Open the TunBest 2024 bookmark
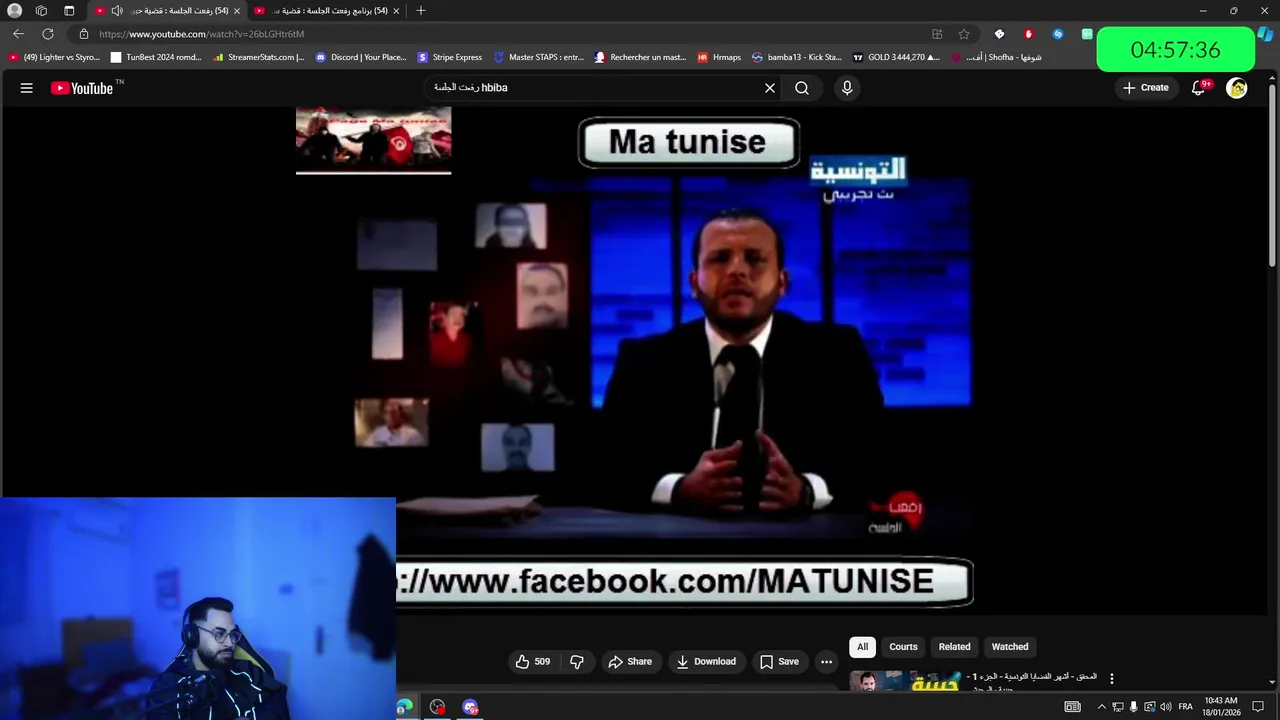 (156, 57)
